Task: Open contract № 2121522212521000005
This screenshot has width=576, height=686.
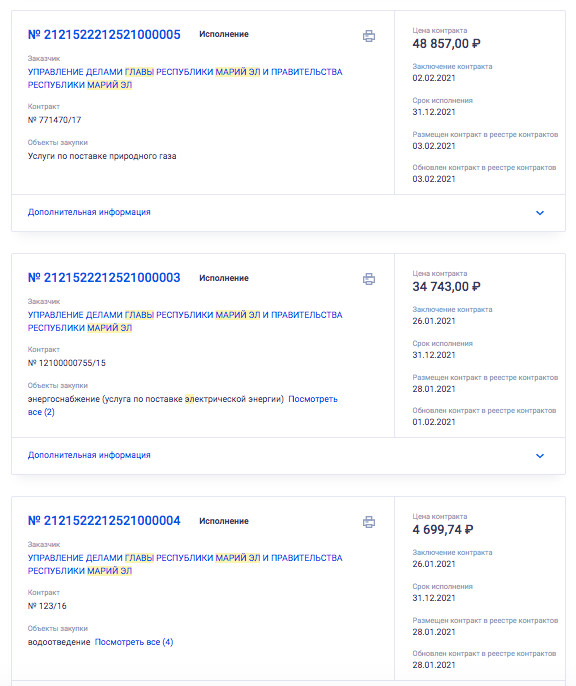Action: (104, 35)
